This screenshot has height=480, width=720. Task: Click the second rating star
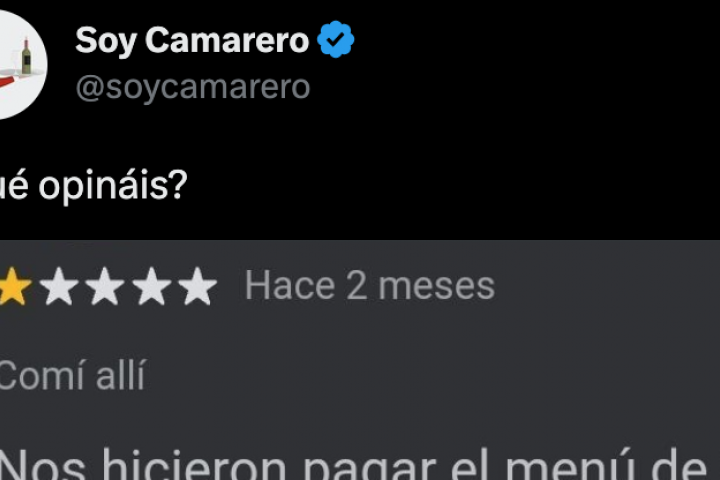coord(59,286)
